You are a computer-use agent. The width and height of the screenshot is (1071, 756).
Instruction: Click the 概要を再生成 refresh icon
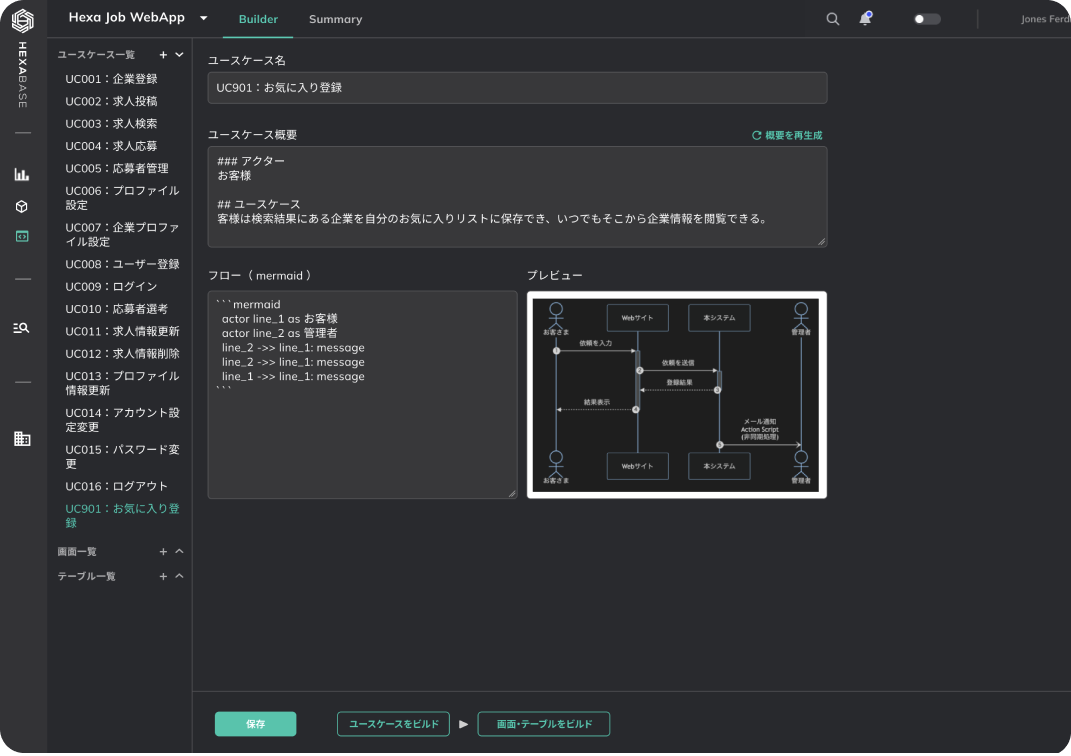tap(757, 135)
